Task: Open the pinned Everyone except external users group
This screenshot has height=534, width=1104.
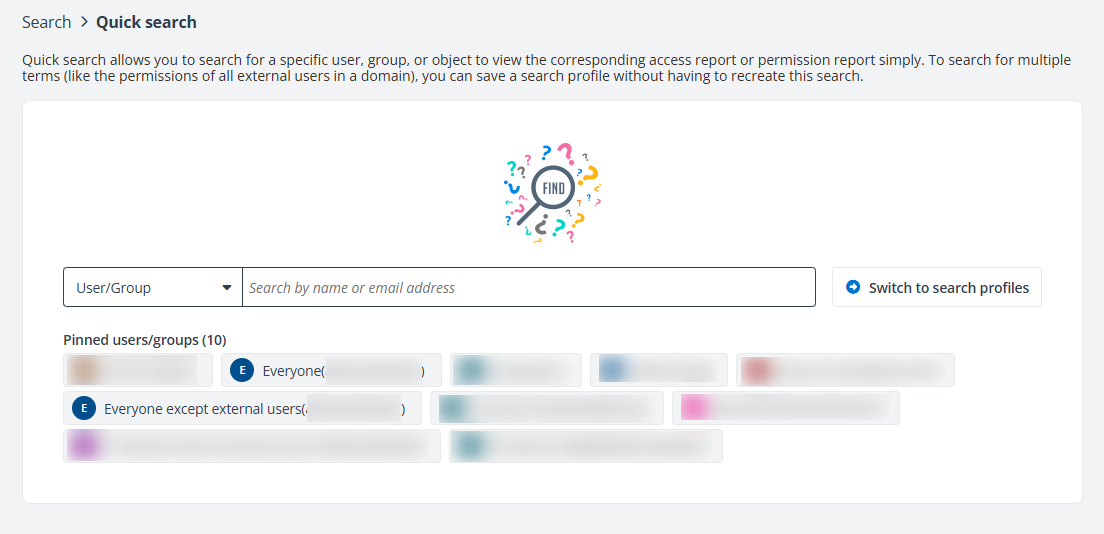Action: [x=250, y=409]
